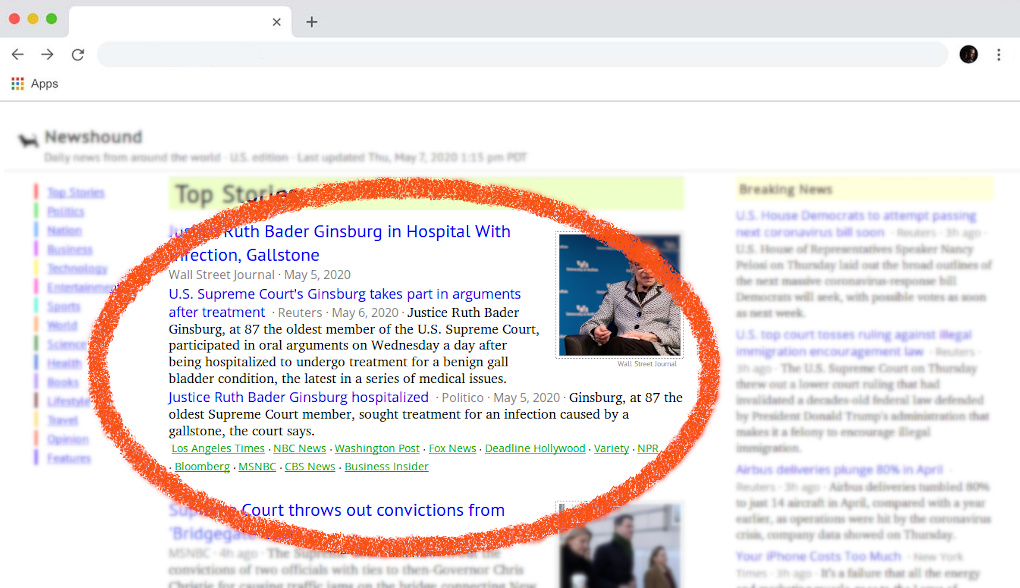This screenshot has height=588, width=1020.
Task: Open Politico's Ginsburg hospitalized article
Action: click(x=298, y=397)
